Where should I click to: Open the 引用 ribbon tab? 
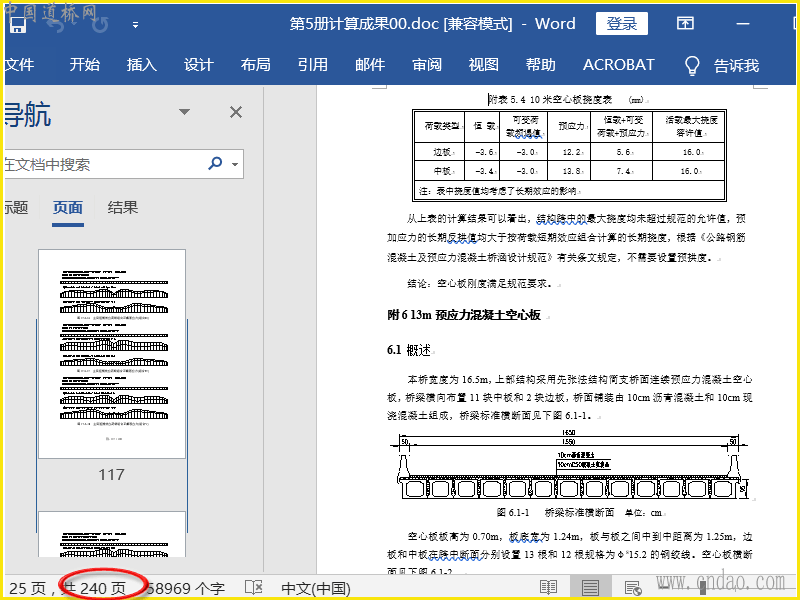pyautogui.click(x=313, y=65)
